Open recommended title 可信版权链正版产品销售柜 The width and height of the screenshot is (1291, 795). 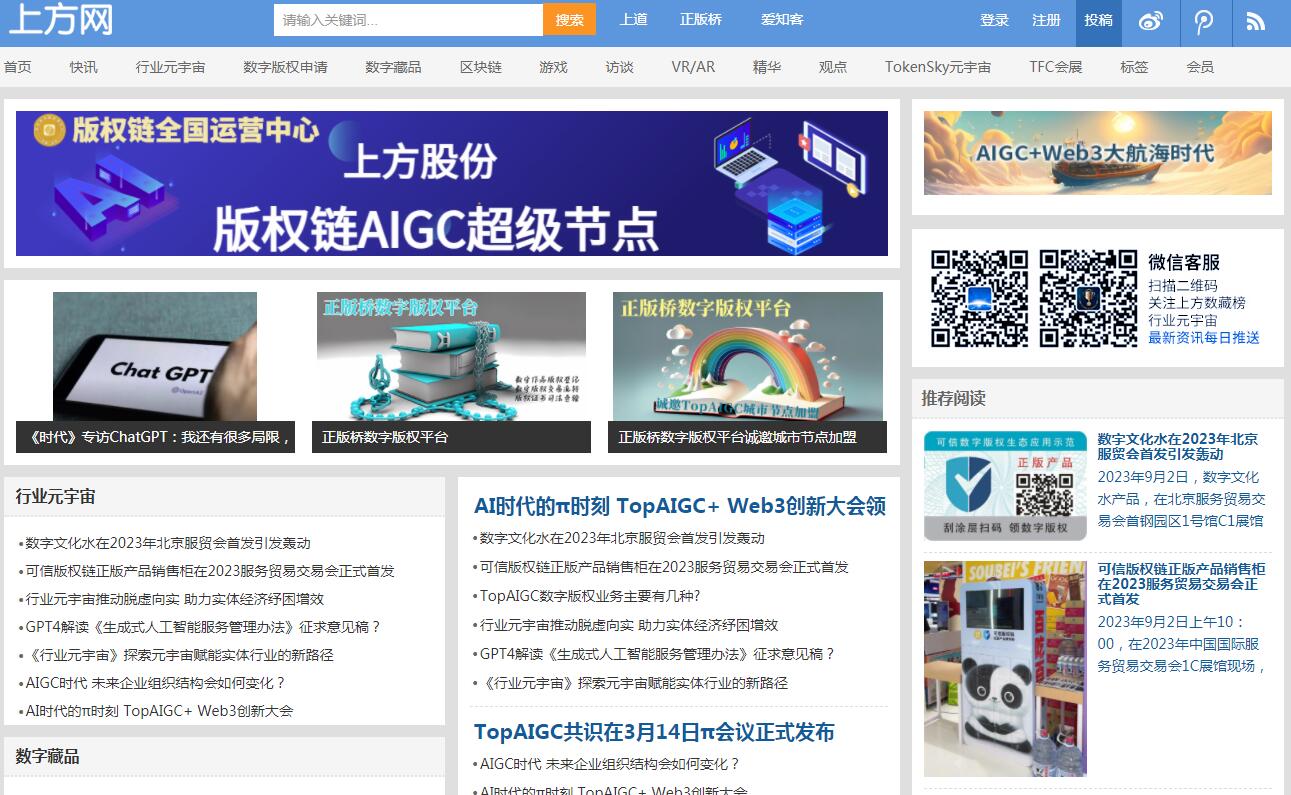1181,584
